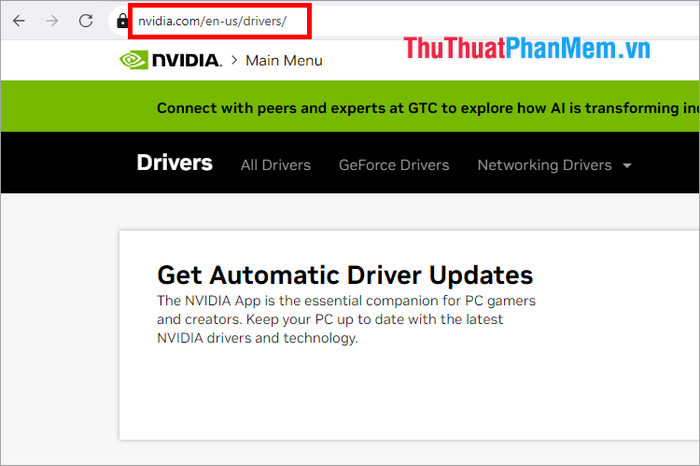Reload the NVIDIA drivers page
This screenshot has height=466, width=700.
86,20
